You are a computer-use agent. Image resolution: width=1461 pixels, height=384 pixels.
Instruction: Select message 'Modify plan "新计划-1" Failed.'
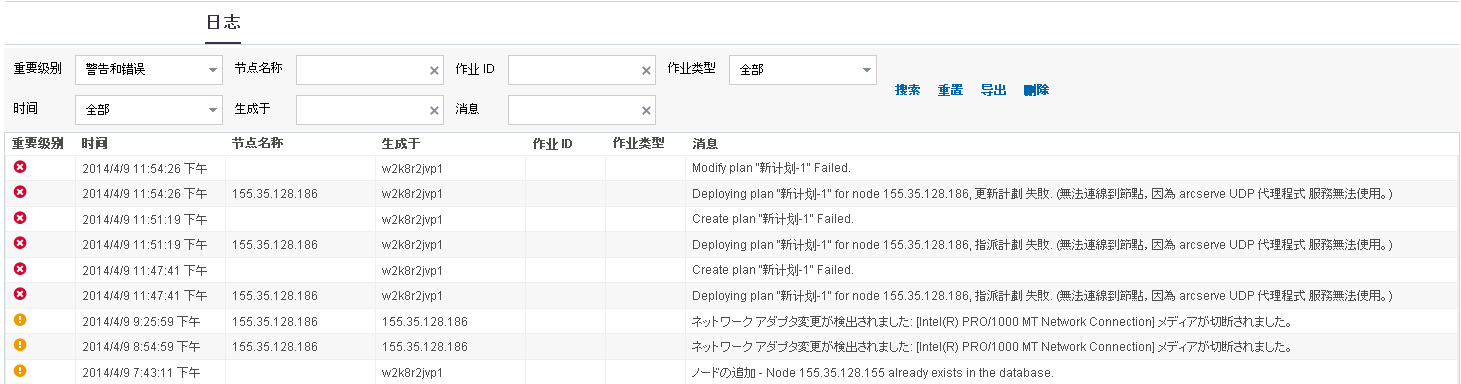(771, 168)
